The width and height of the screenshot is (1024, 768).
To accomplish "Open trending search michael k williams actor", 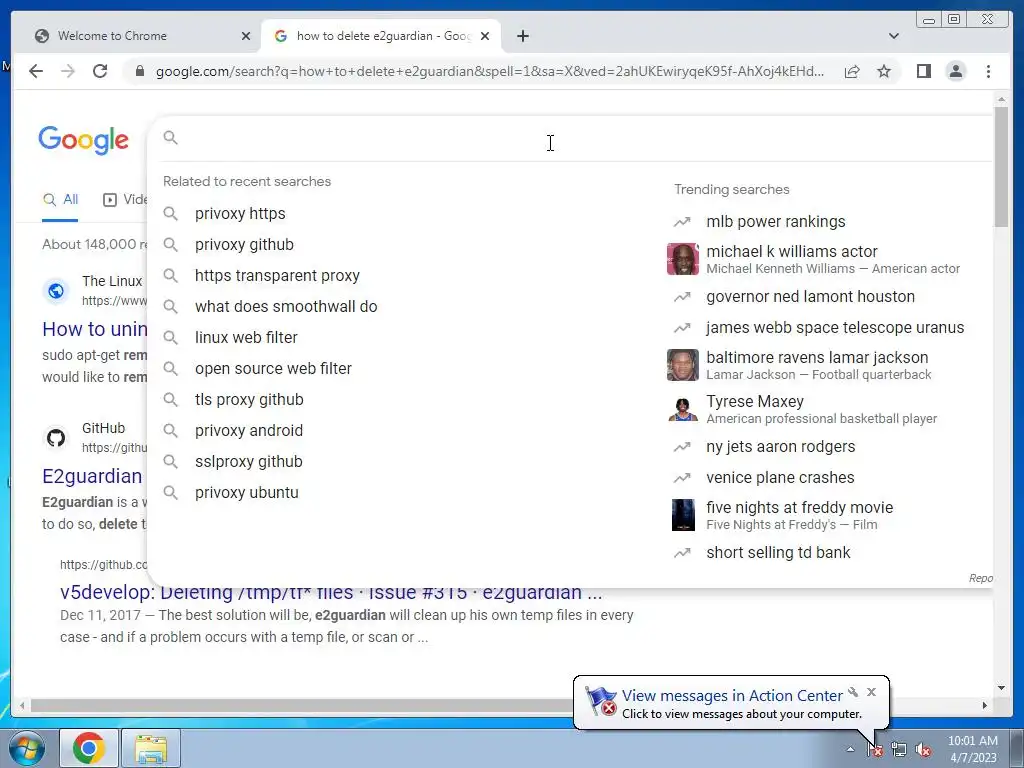I will coord(792,251).
